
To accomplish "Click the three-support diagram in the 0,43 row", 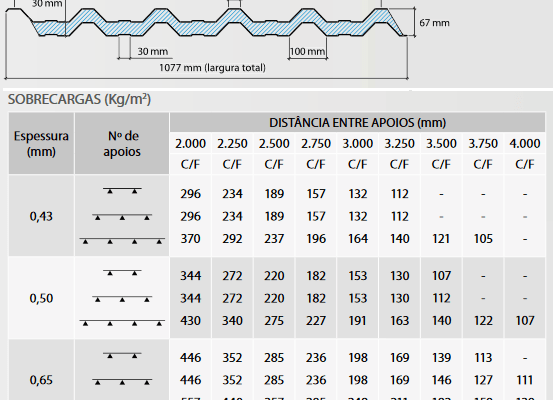I will pos(122,217).
